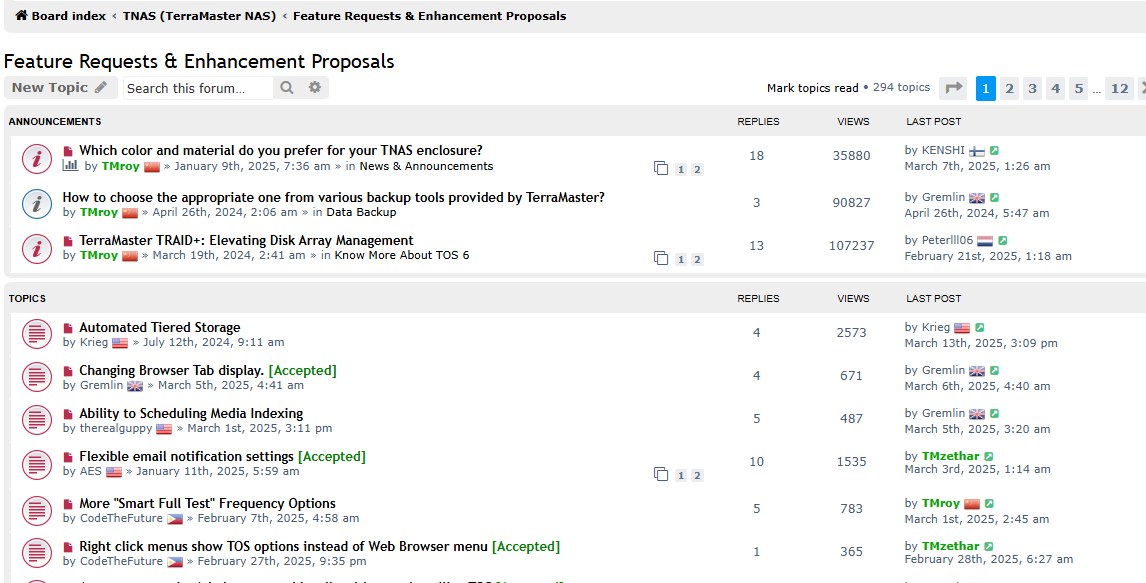Screen dimensions: 1146x583
Task: Click Feature Requests & Enhancement Proposals breadcrumb
Action: click(x=430, y=15)
